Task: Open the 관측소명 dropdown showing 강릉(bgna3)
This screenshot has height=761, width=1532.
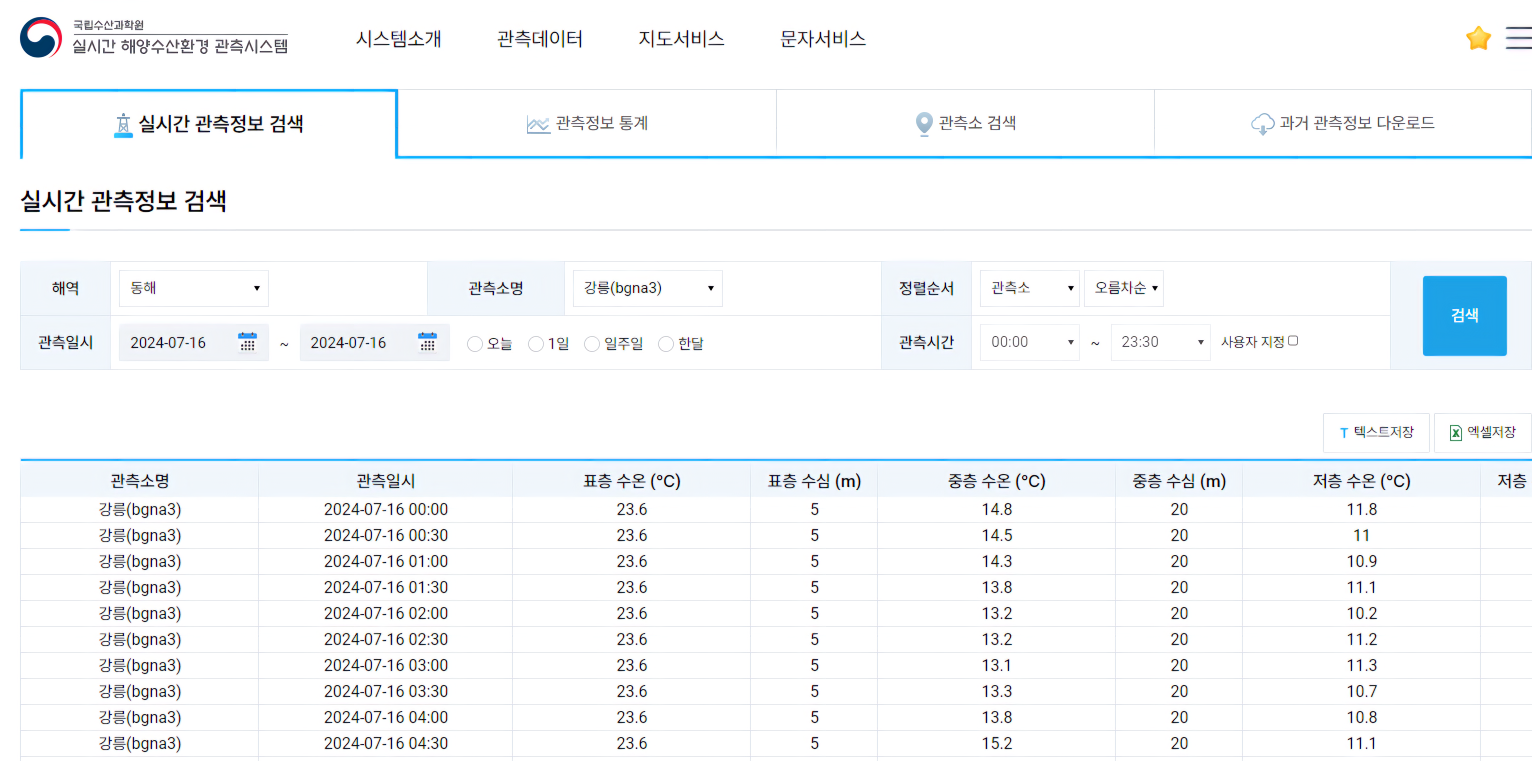Action: point(648,288)
